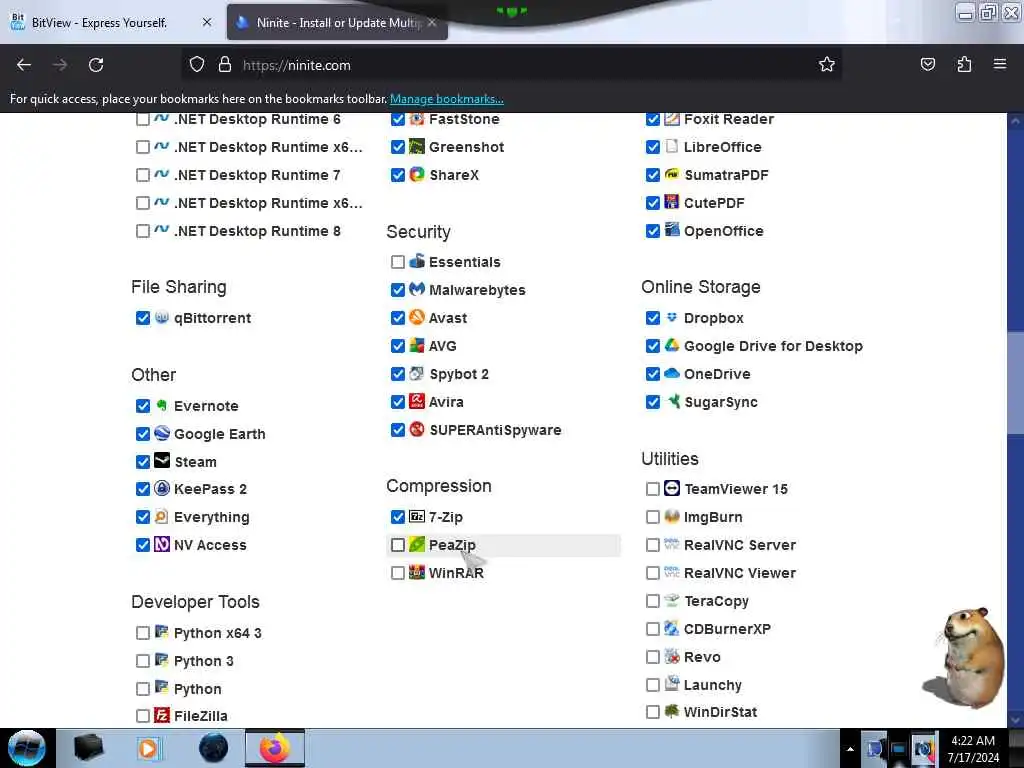1024x768 pixels.
Task: Click the Dropbox icon
Action: coord(672,317)
